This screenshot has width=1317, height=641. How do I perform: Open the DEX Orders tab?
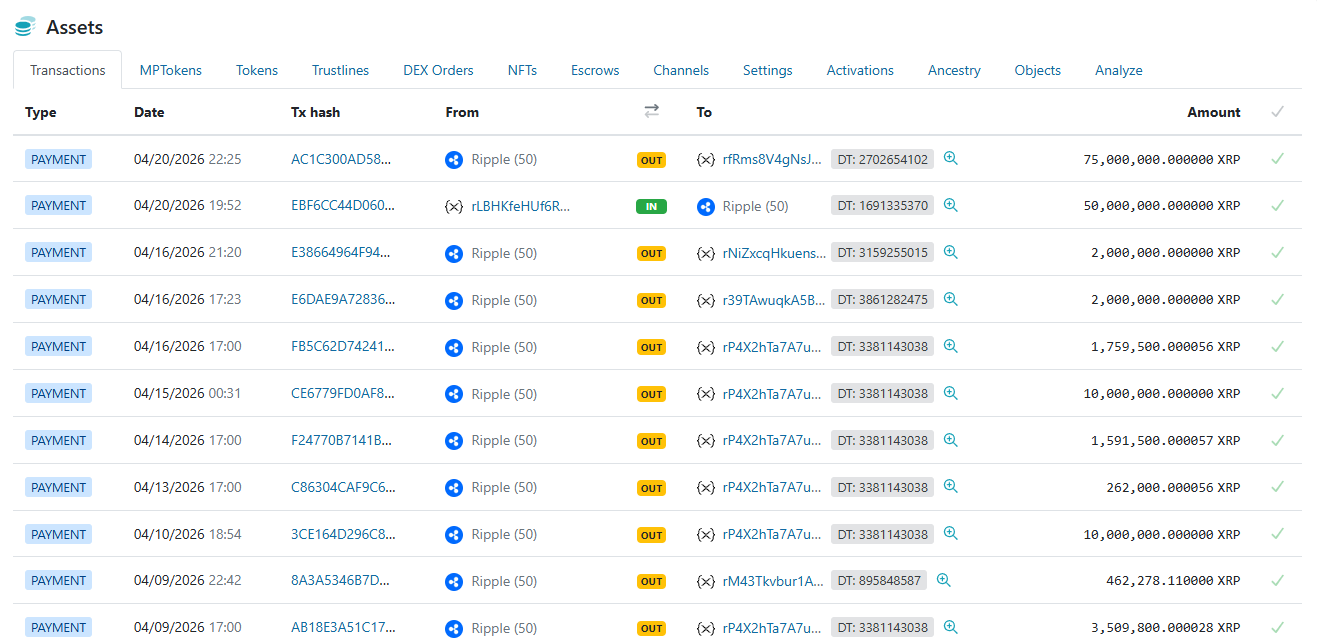[x=438, y=70]
